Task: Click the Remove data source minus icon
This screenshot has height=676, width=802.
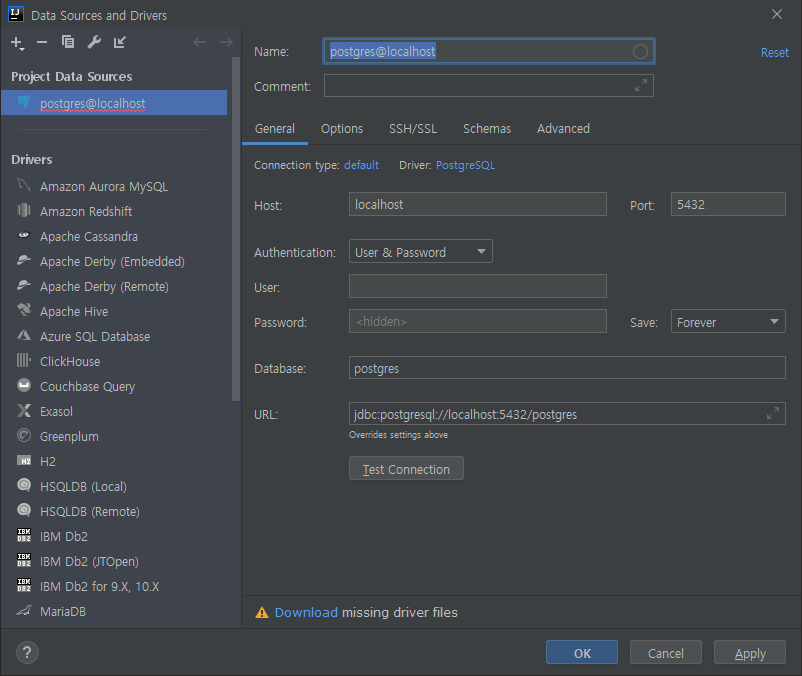Action: [x=43, y=43]
